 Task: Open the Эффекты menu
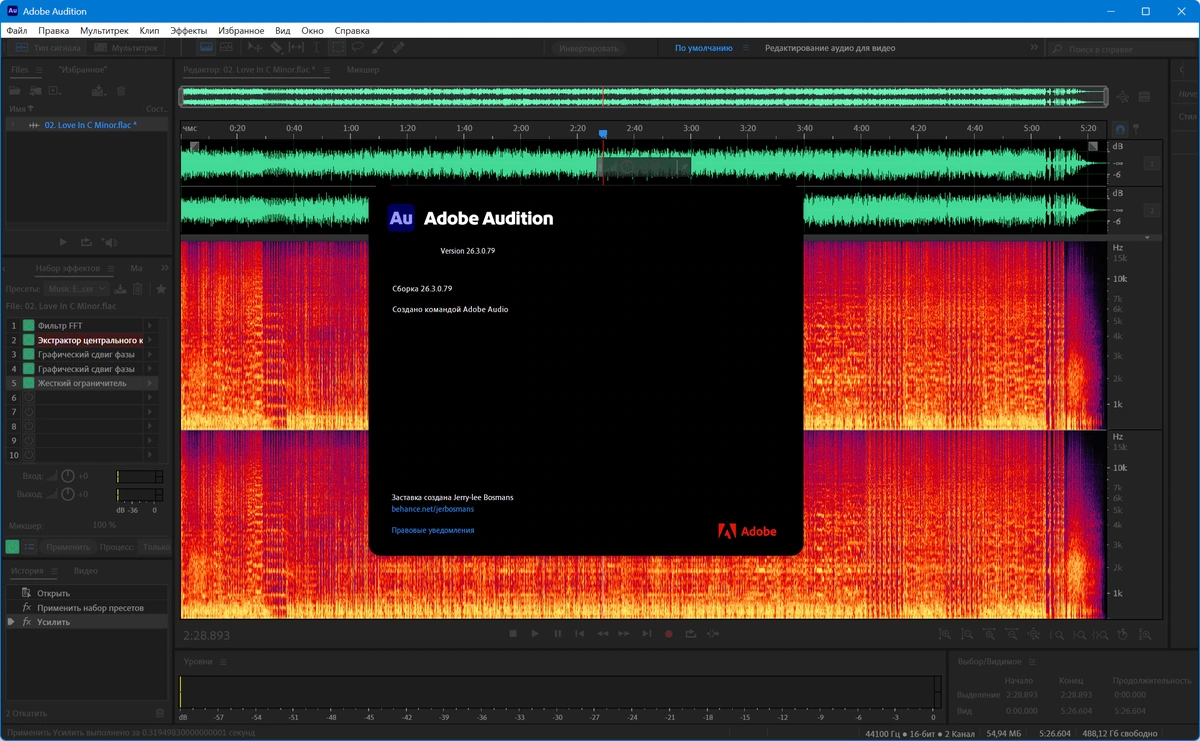coord(190,31)
